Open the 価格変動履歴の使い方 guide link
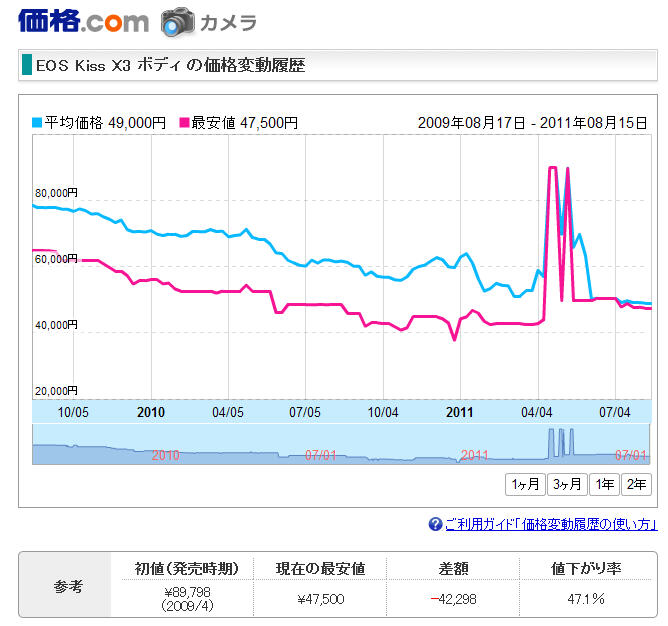Screen dimensions: 668x626 (x=551, y=524)
